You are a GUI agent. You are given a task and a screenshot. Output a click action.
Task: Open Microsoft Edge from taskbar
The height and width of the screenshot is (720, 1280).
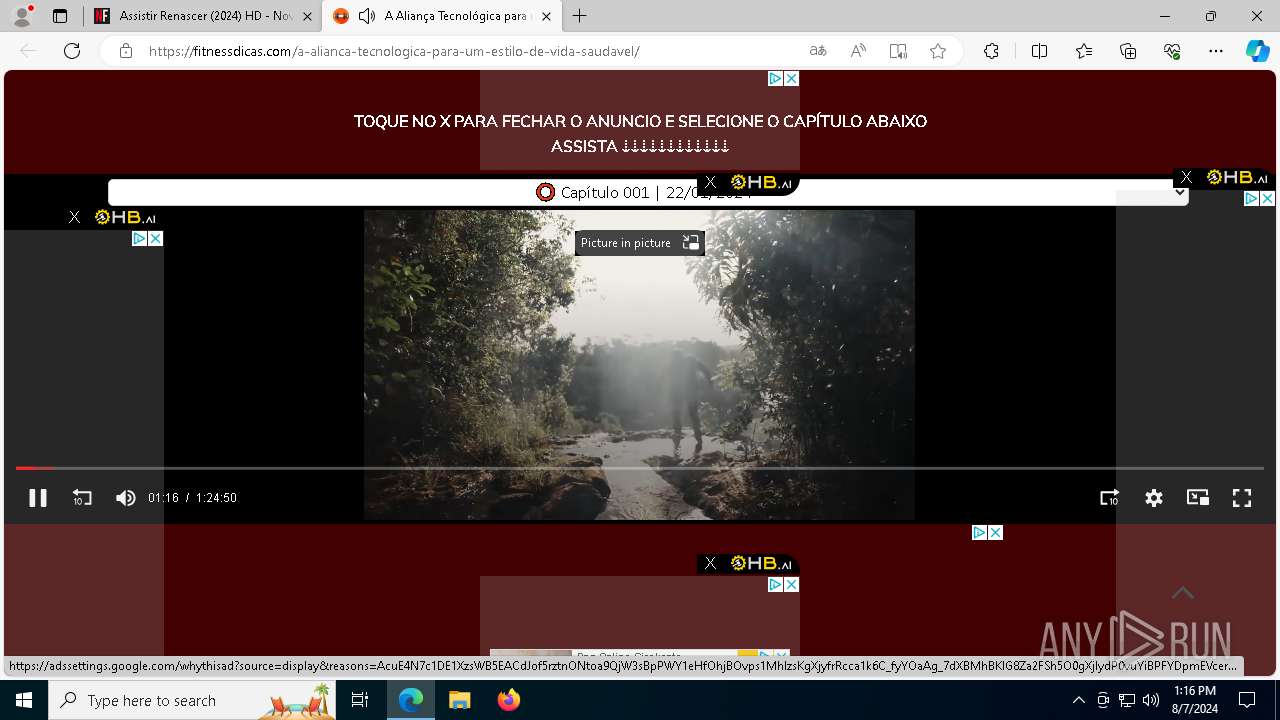pyautogui.click(x=411, y=700)
